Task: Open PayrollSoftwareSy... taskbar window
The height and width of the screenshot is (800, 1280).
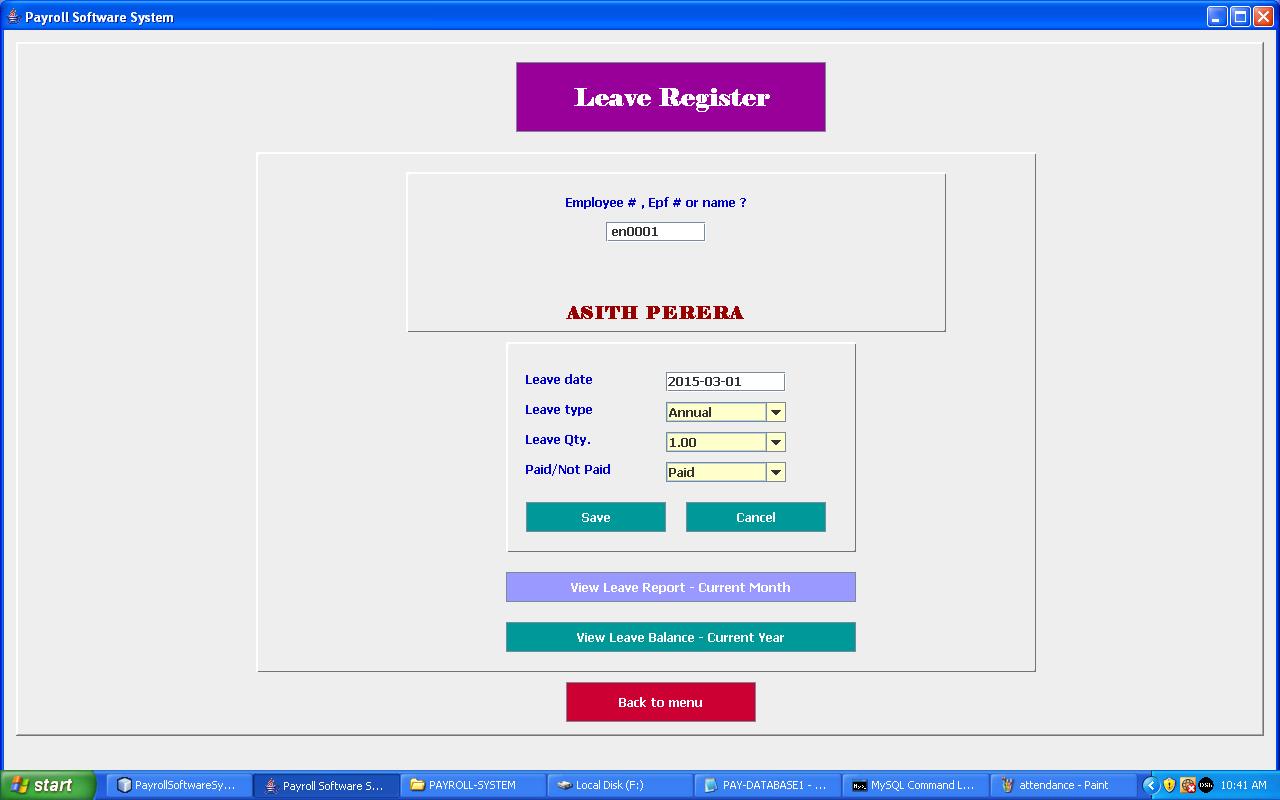Action: [x=178, y=785]
